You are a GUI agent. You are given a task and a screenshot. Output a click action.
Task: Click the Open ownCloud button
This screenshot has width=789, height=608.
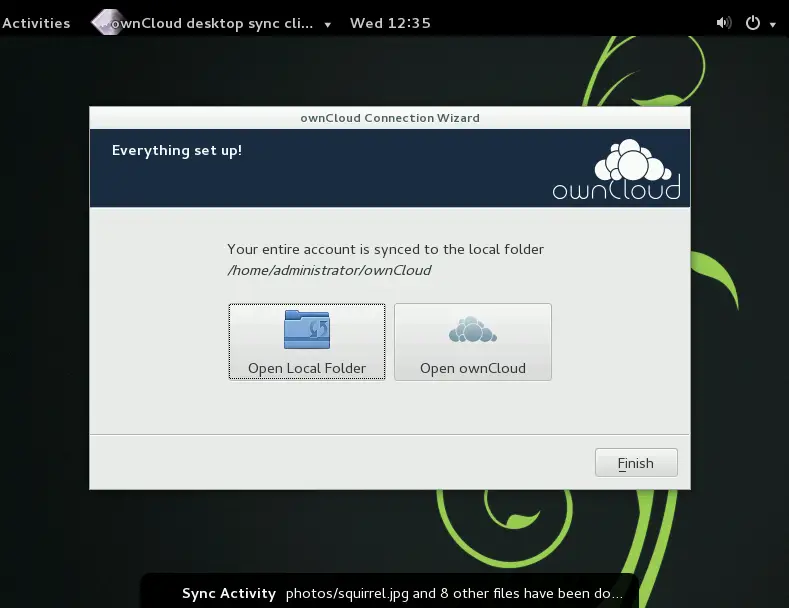pos(473,342)
